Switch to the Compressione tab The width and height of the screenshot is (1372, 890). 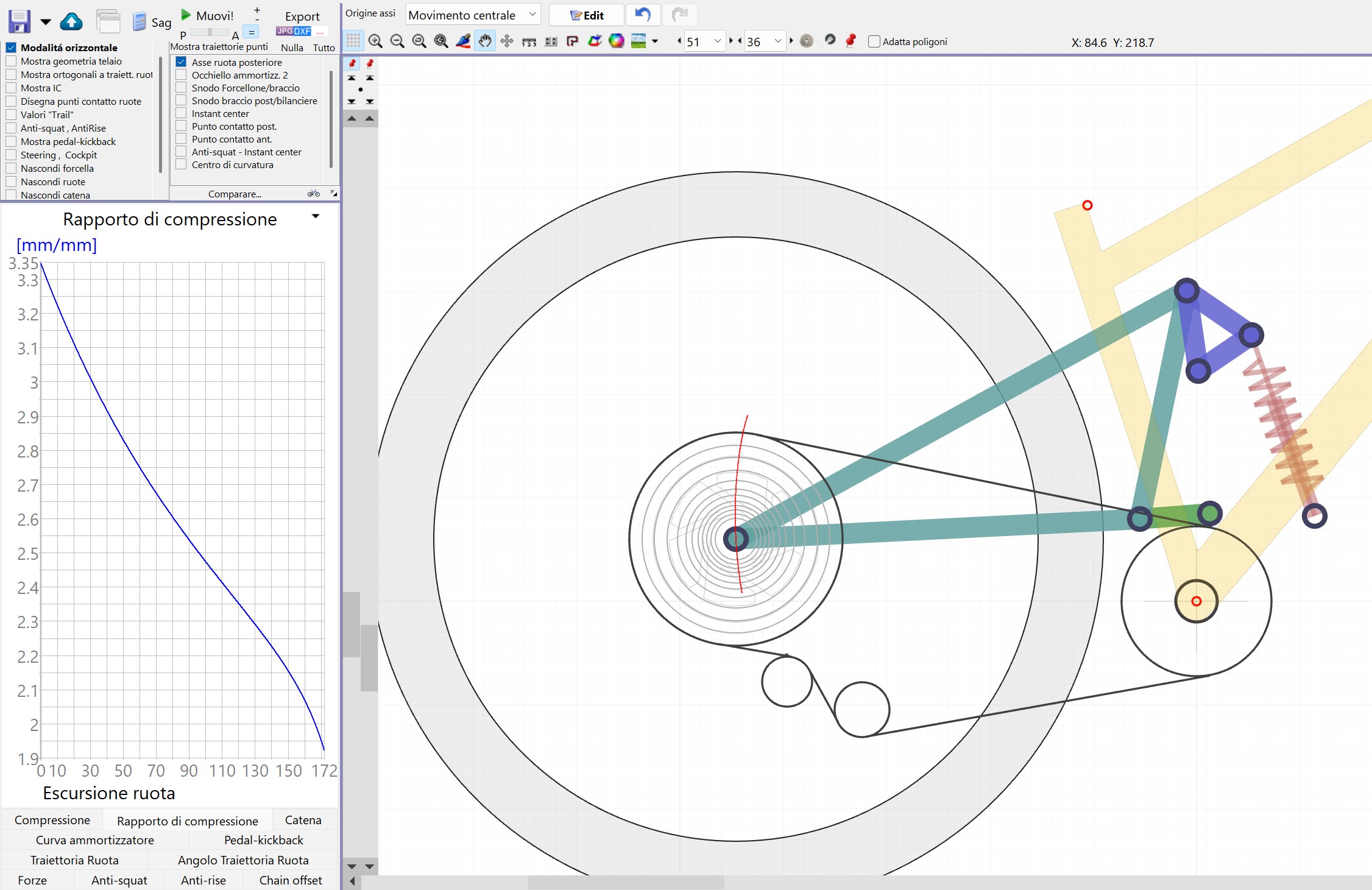pos(52,820)
